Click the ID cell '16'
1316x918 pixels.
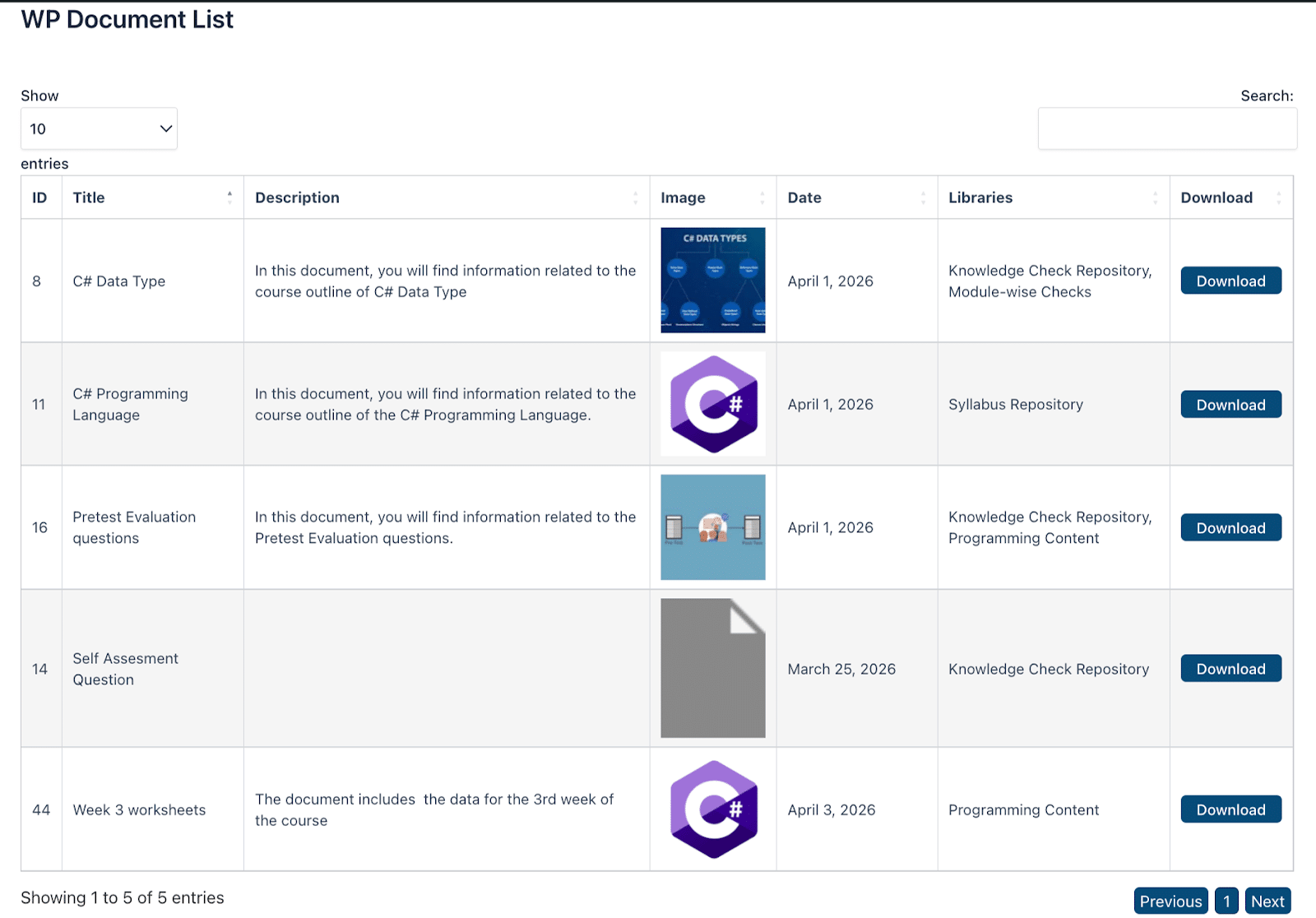pyautogui.click(x=40, y=527)
